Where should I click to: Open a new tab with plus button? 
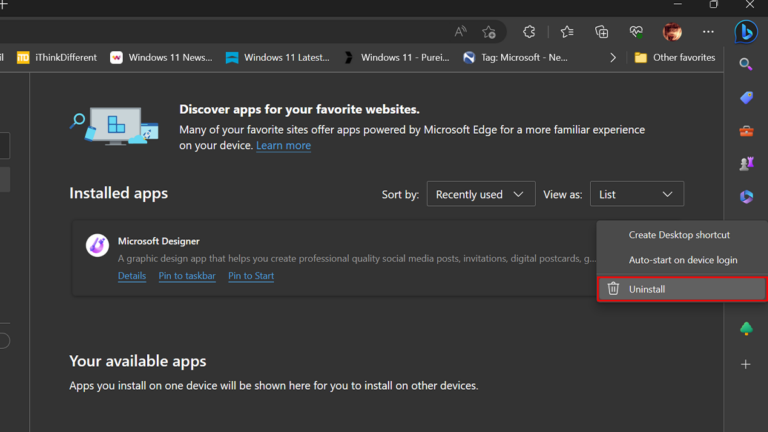[3, 5]
